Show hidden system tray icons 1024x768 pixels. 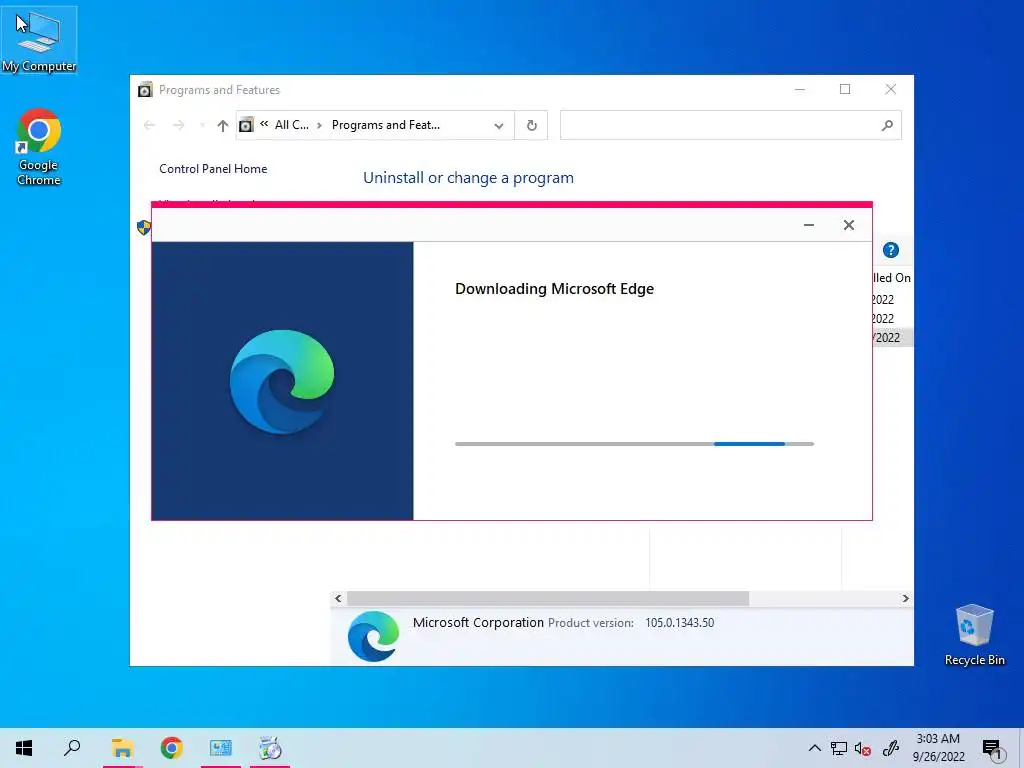coord(814,748)
